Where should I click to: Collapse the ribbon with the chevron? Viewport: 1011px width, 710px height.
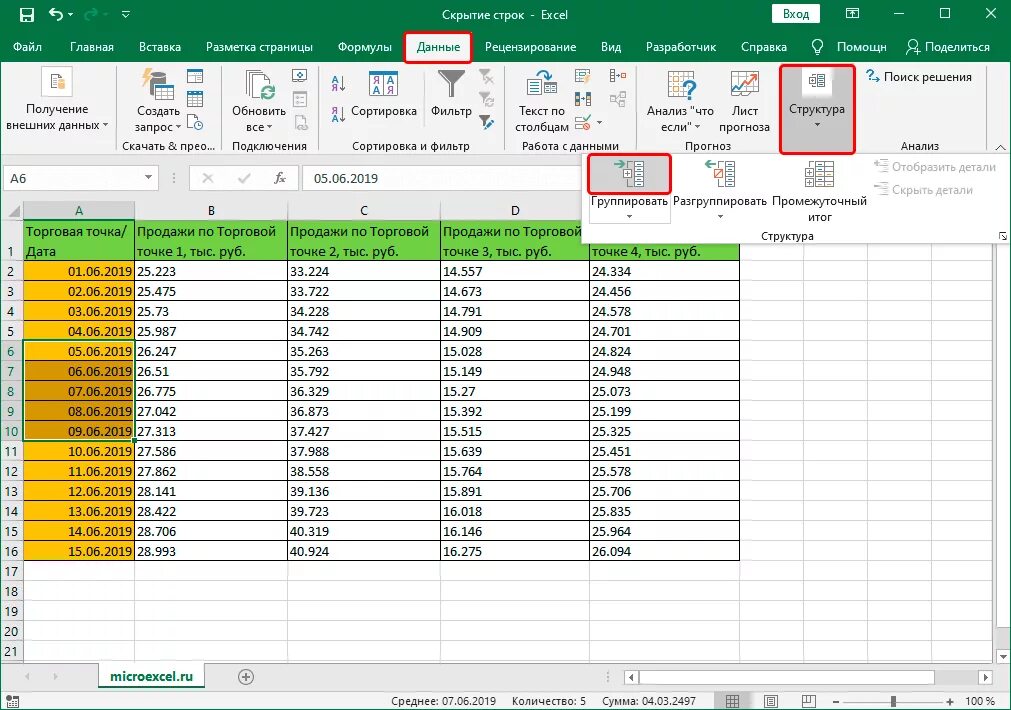point(1000,148)
